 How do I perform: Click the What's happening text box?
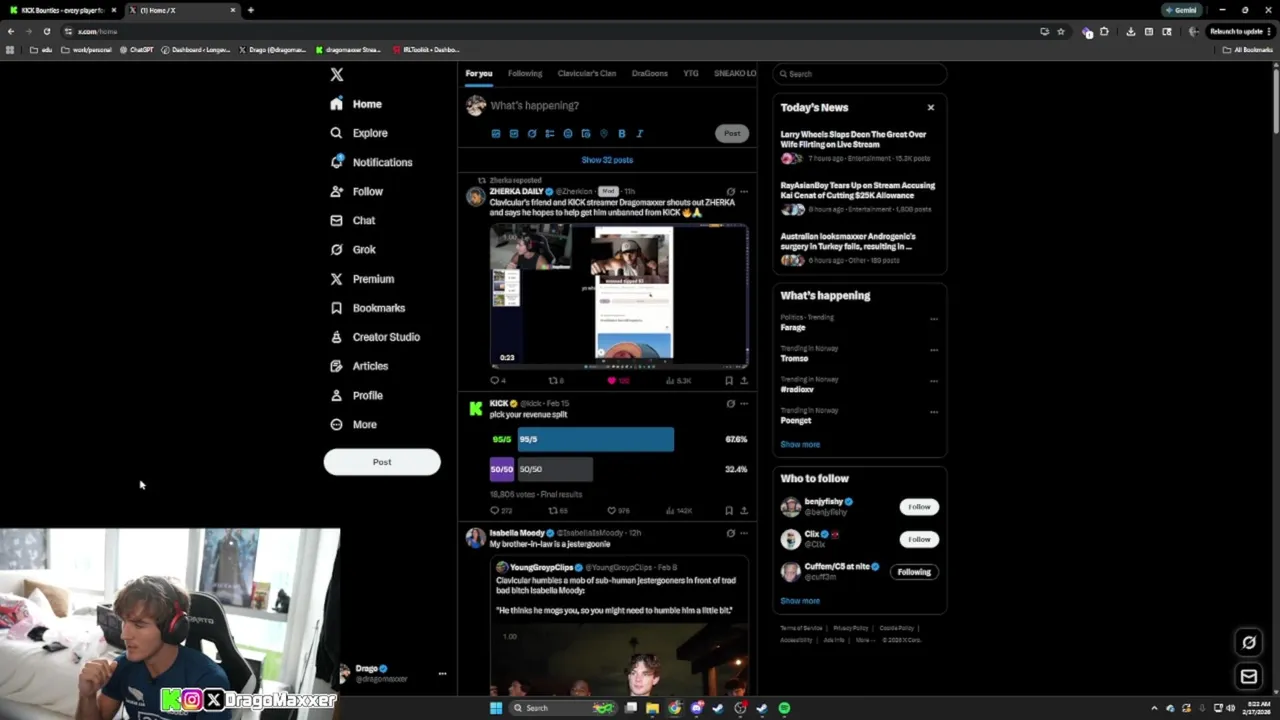click(x=534, y=105)
